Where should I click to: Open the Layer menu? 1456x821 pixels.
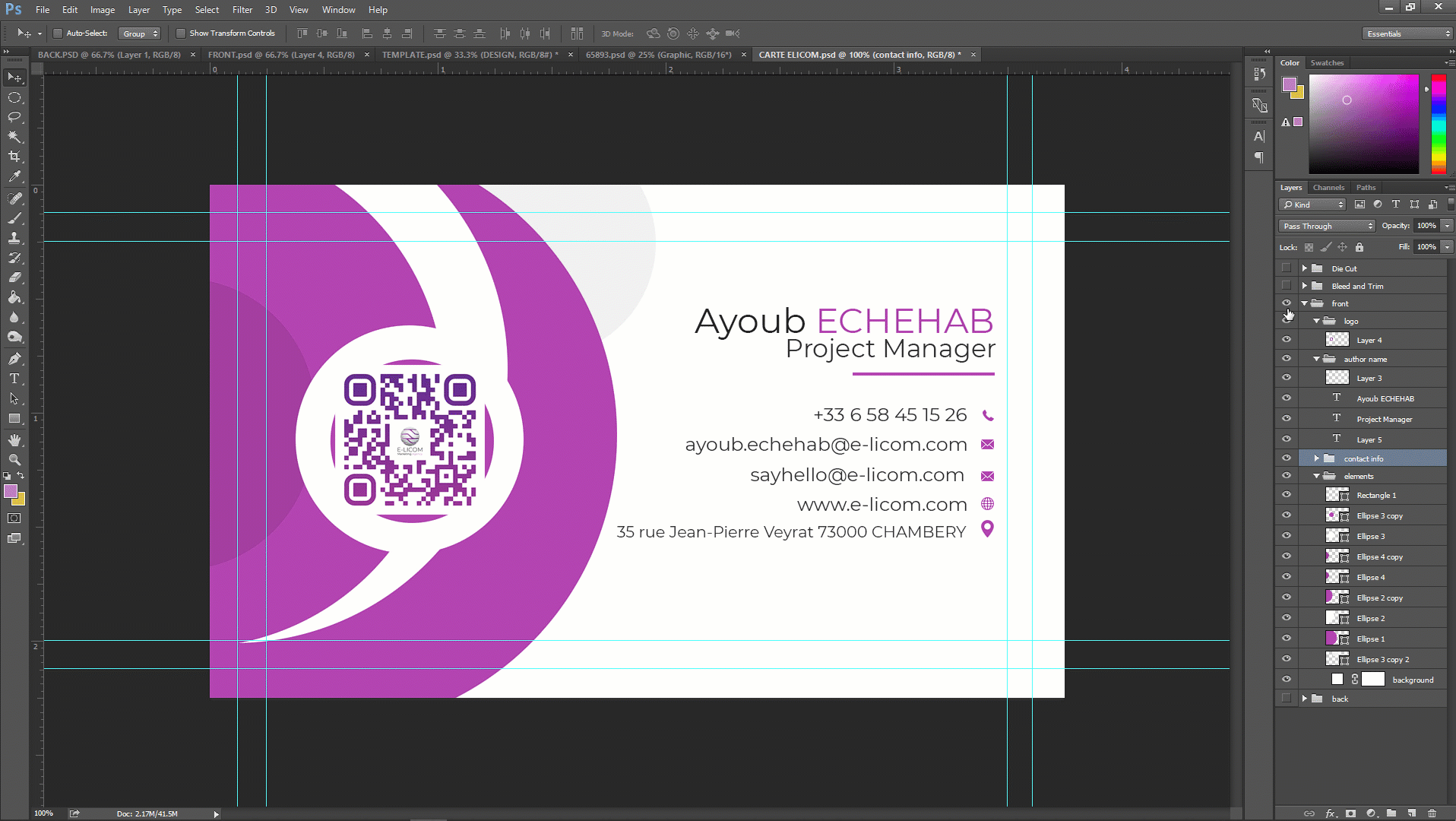click(x=139, y=10)
